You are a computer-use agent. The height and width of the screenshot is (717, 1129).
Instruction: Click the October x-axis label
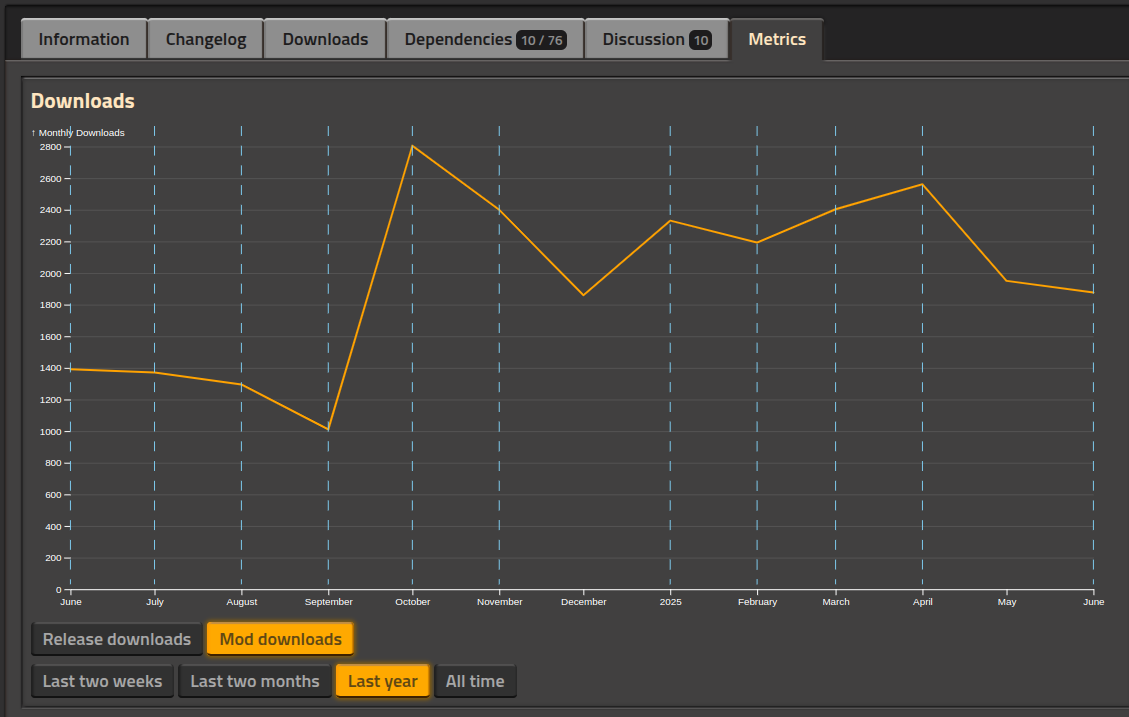pos(413,602)
